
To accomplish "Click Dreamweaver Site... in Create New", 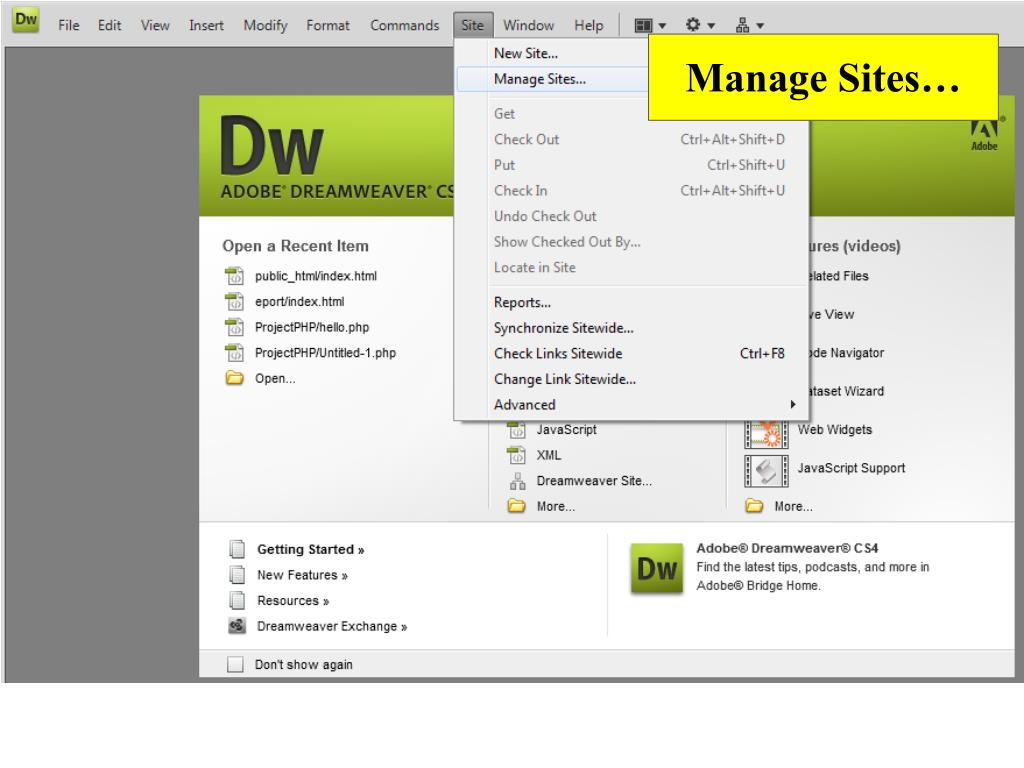I will pos(594,481).
